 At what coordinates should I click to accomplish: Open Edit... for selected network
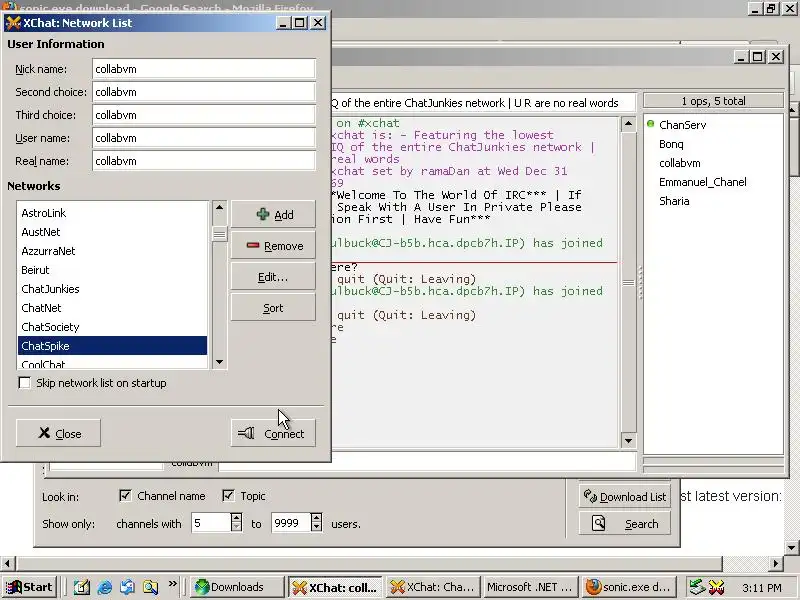273,277
